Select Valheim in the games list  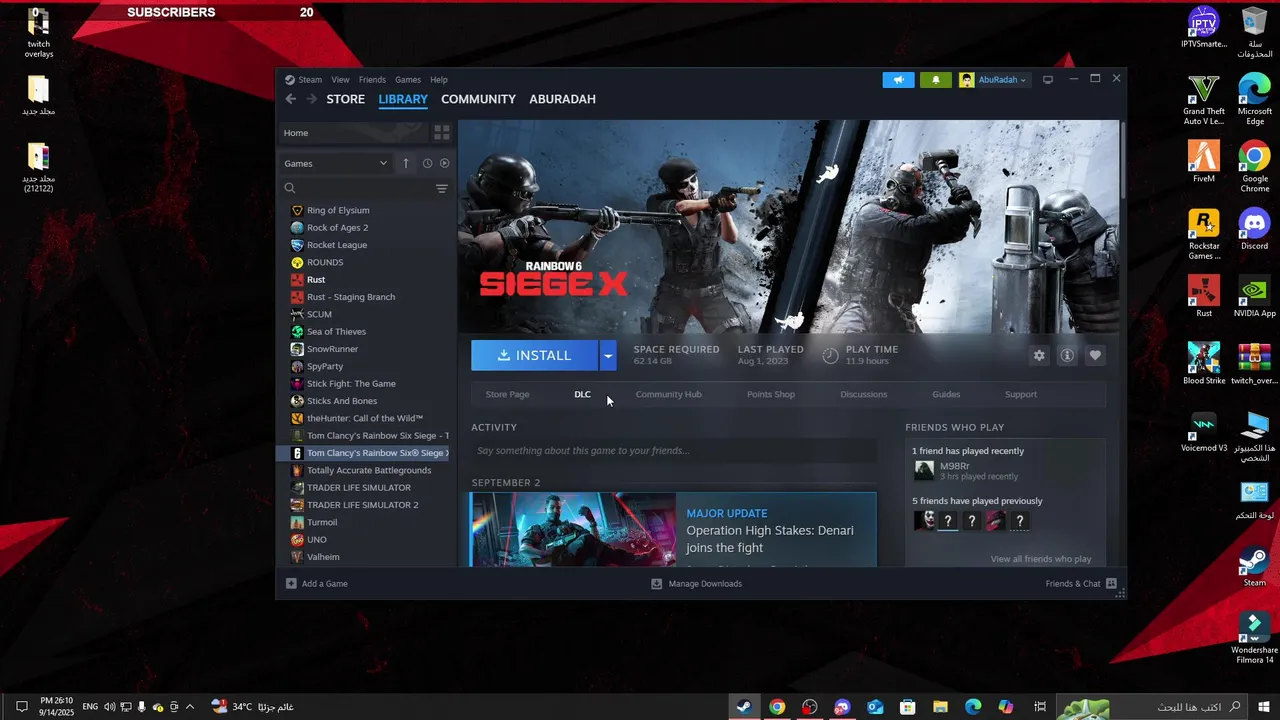tap(323, 557)
